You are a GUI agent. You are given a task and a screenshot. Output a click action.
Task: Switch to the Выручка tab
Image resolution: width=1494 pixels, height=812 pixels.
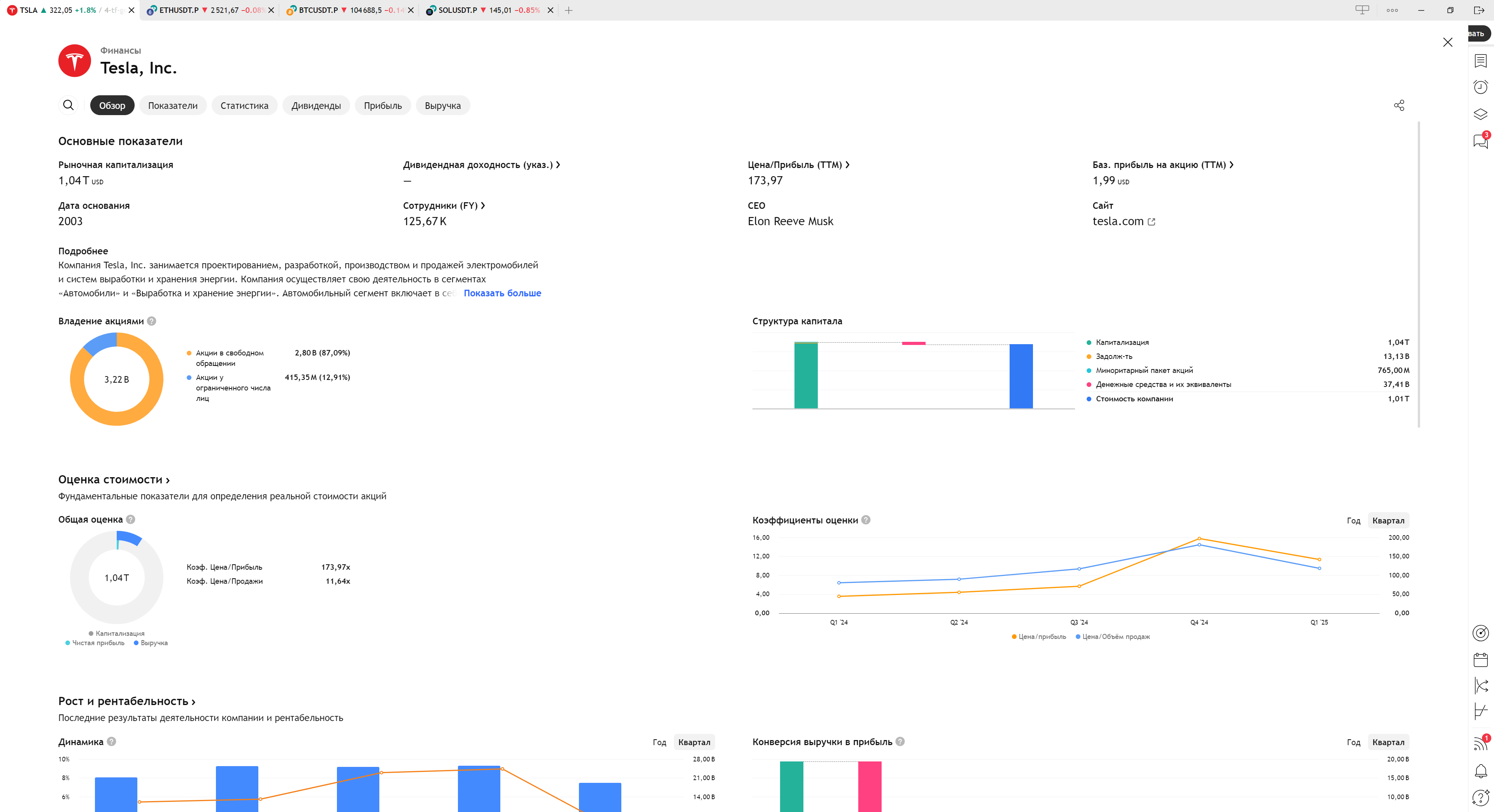(442, 105)
